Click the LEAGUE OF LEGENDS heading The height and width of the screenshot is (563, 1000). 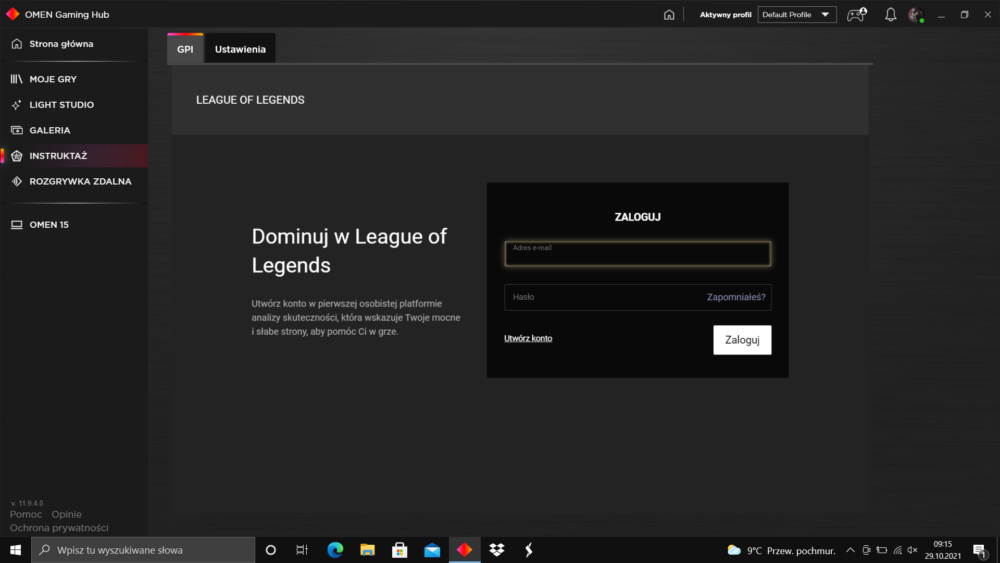tap(250, 100)
